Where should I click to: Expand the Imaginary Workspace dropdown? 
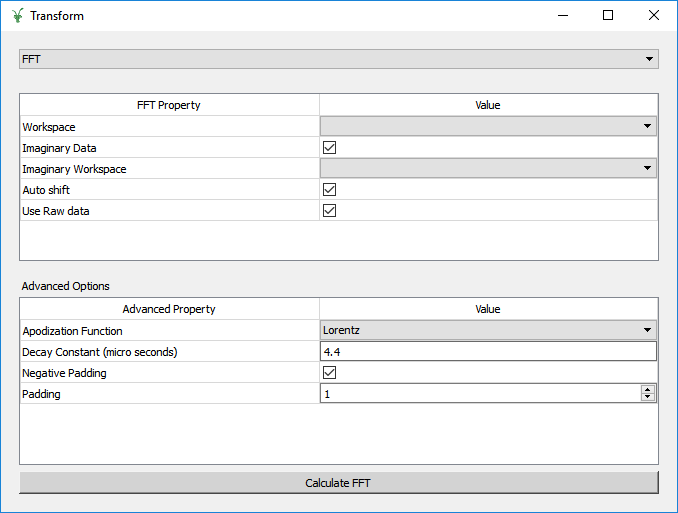pyautogui.click(x=488, y=169)
